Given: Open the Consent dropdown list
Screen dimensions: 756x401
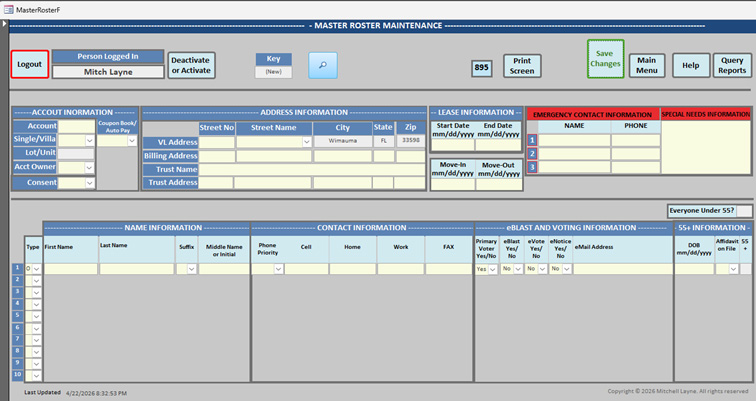Looking at the screenshot, I should coord(90,183).
